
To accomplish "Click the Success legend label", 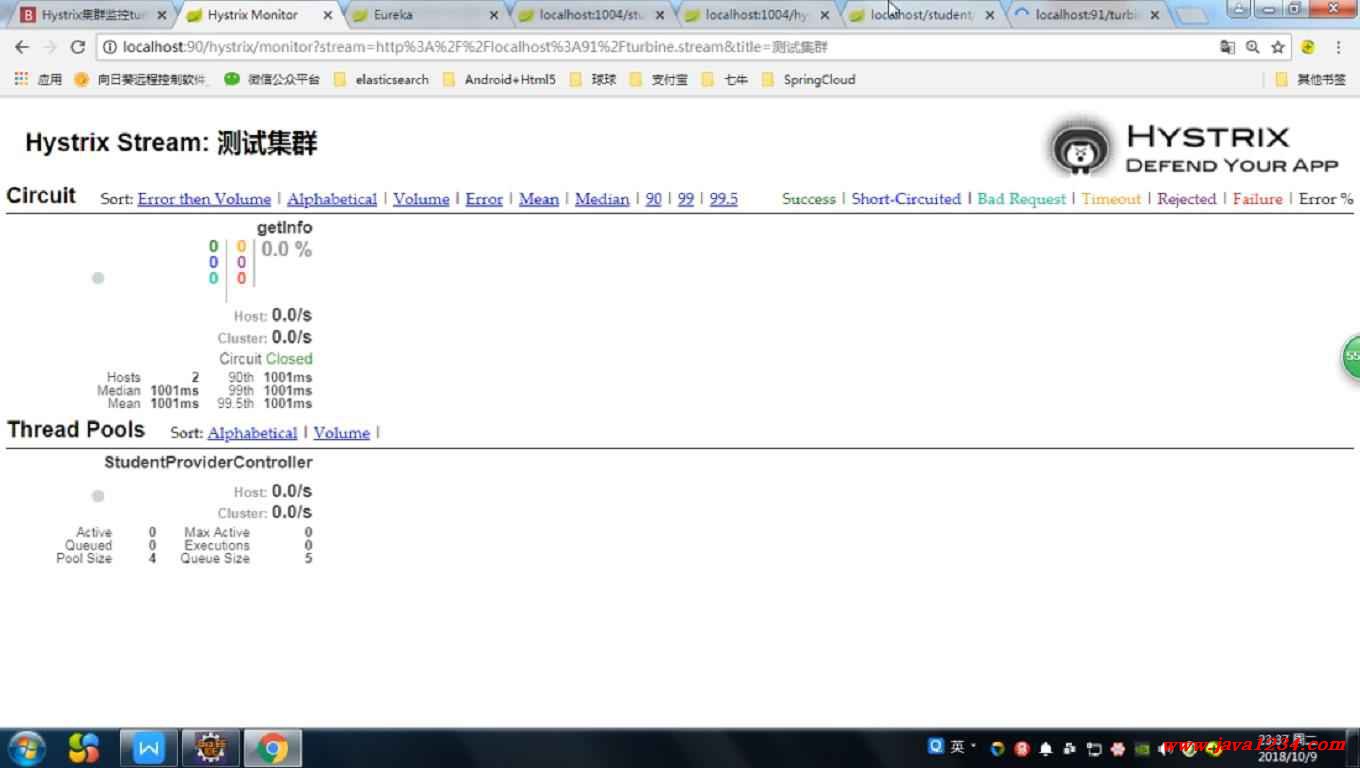I will [x=809, y=199].
